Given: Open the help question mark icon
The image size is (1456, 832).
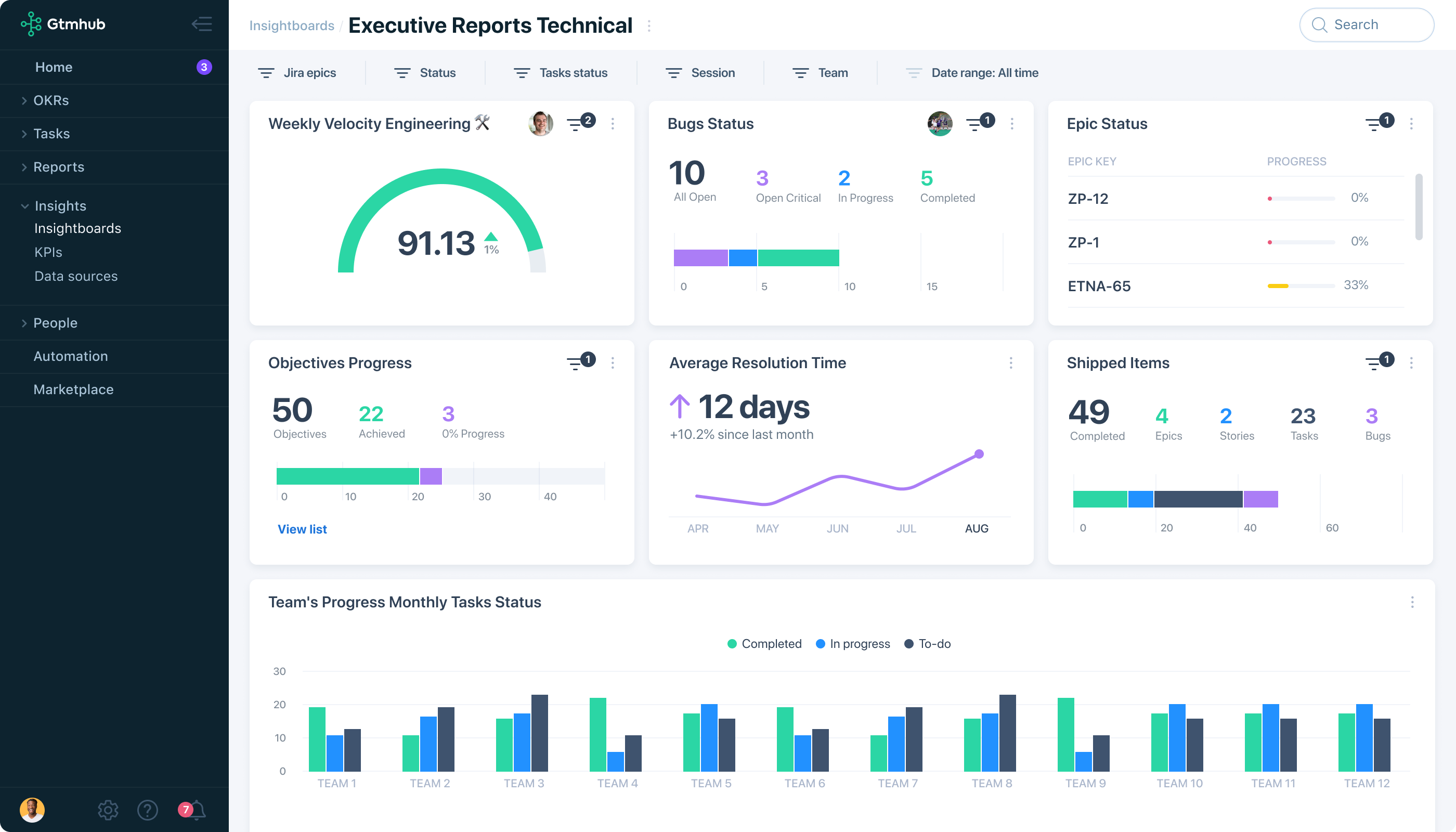Looking at the screenshot, I should (148, 810).
